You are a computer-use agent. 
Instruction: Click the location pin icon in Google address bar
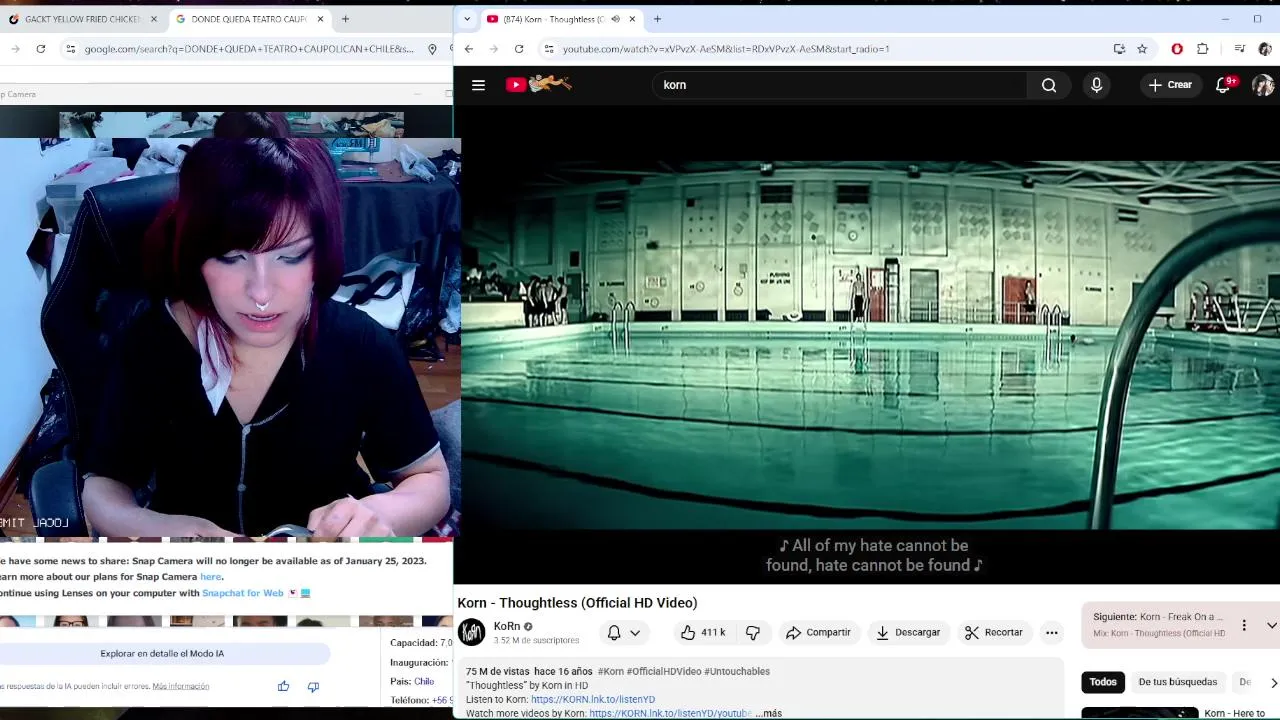point(432,49)
